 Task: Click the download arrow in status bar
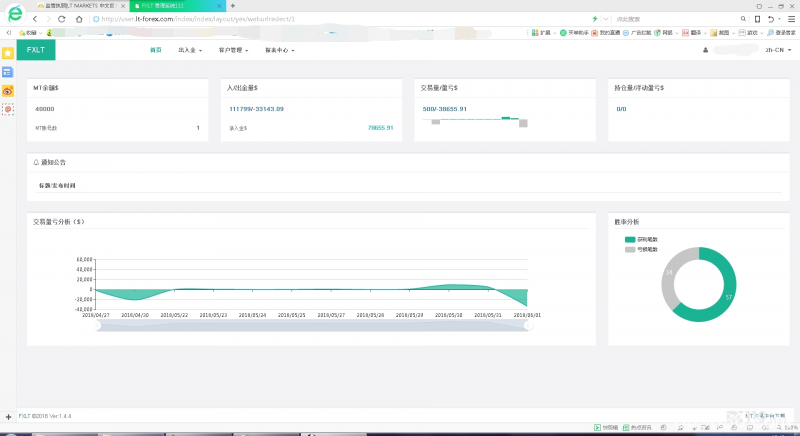(694, 427)
